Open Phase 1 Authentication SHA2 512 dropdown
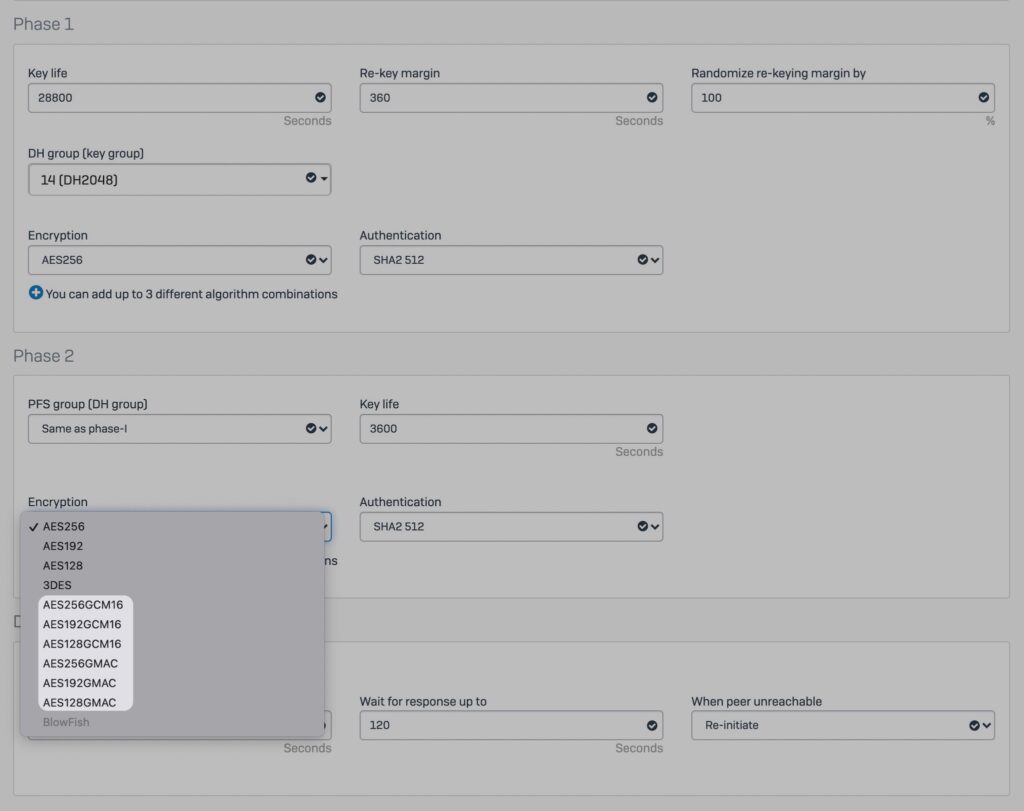The image size is (1024, 811). tap(511, 260)
